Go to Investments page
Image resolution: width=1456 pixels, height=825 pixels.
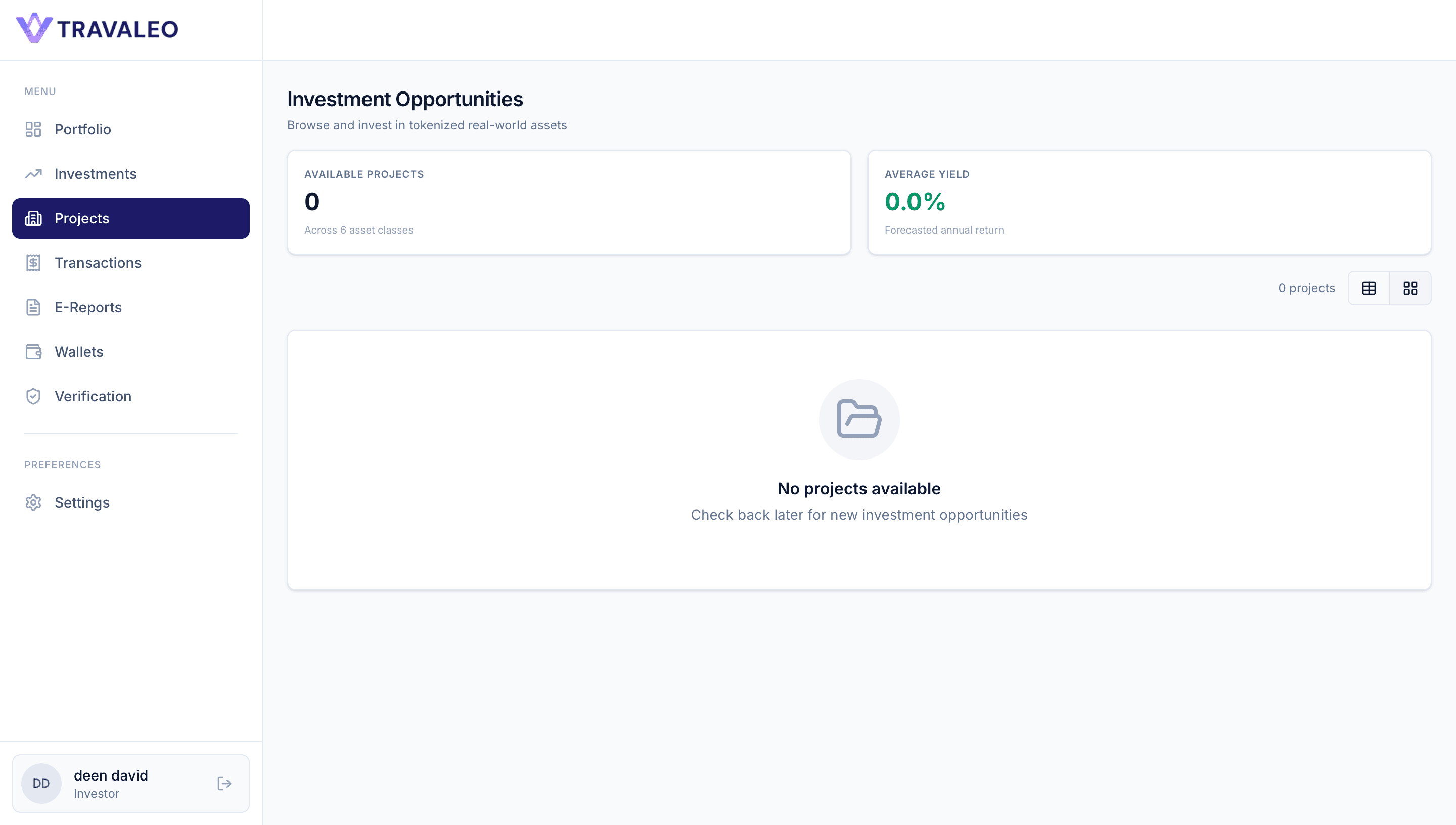pos(131,174)
